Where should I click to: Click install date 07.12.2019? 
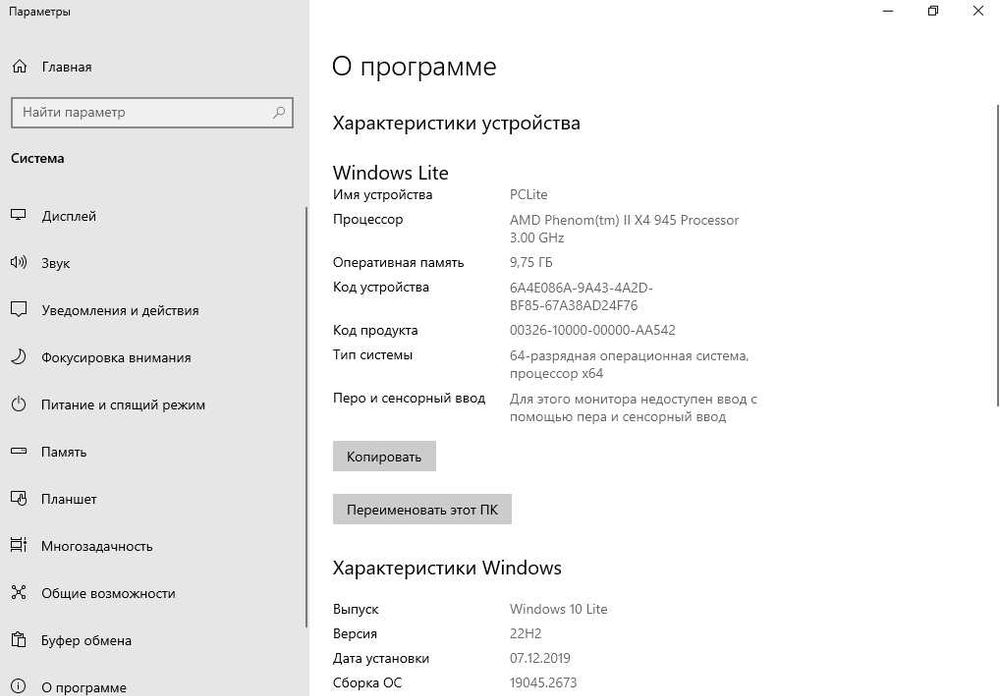click(x=540, y=658)
